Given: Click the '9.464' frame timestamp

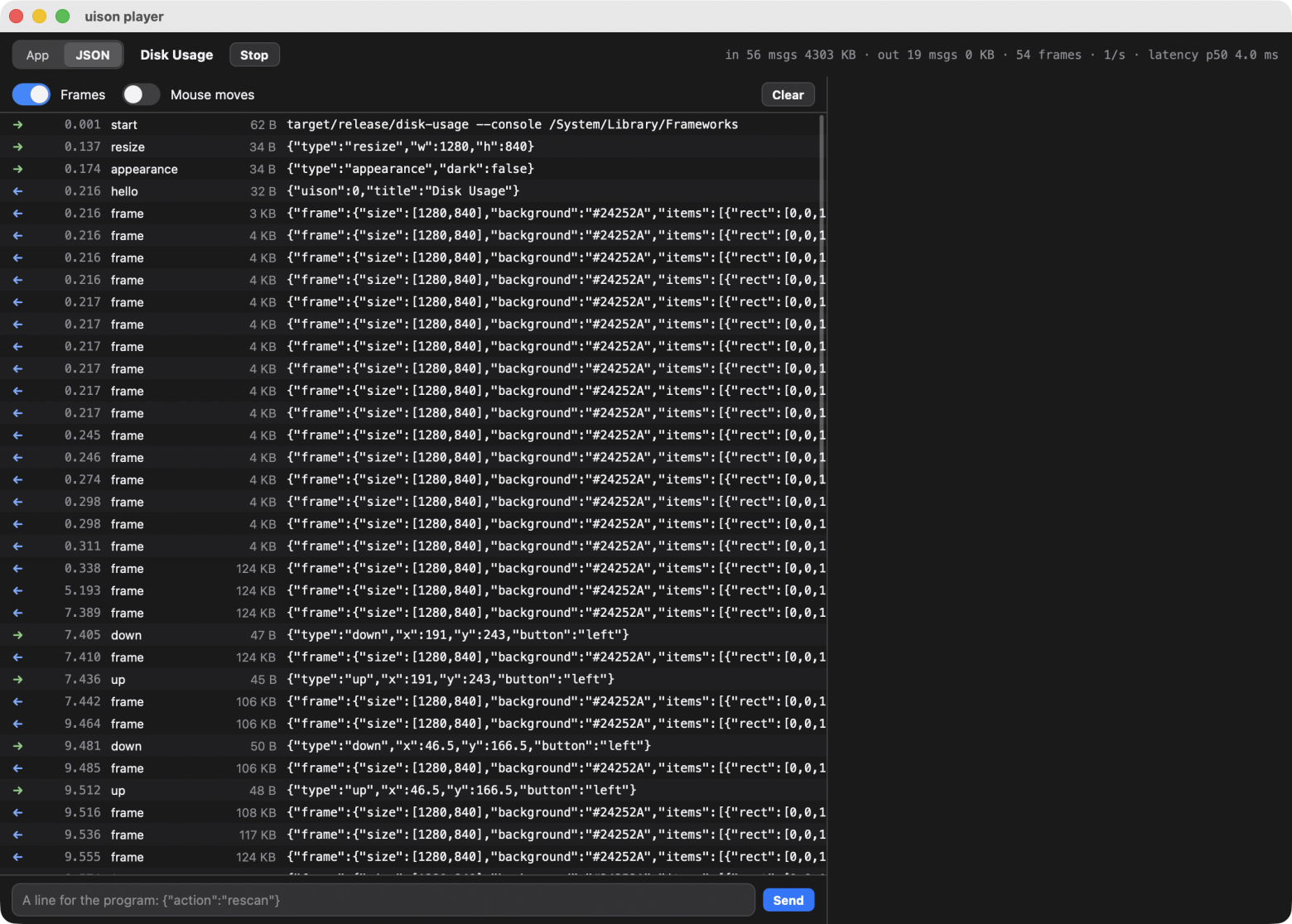Looking at the screenshot, I should point(83,724).
